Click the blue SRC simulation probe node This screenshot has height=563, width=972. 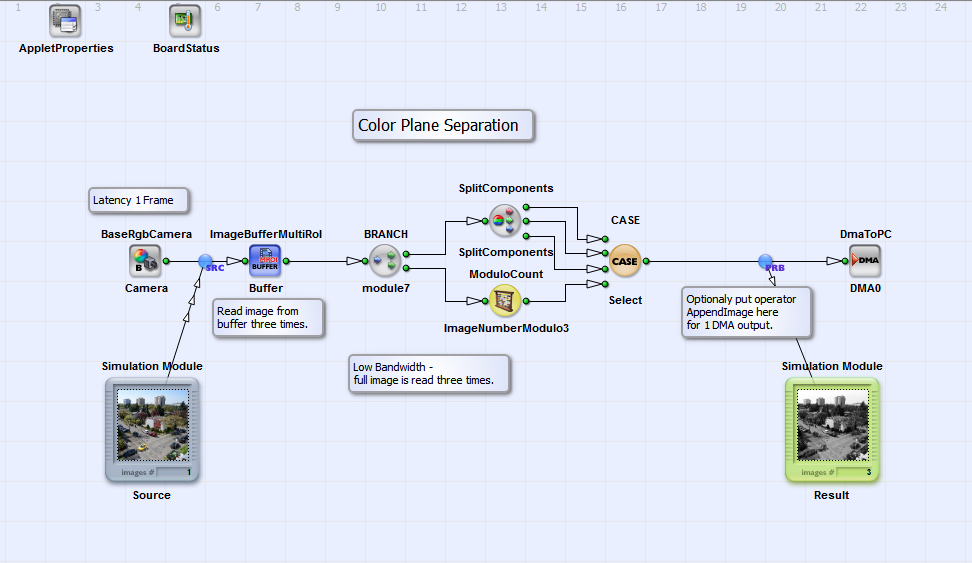(x=206, y=261)
